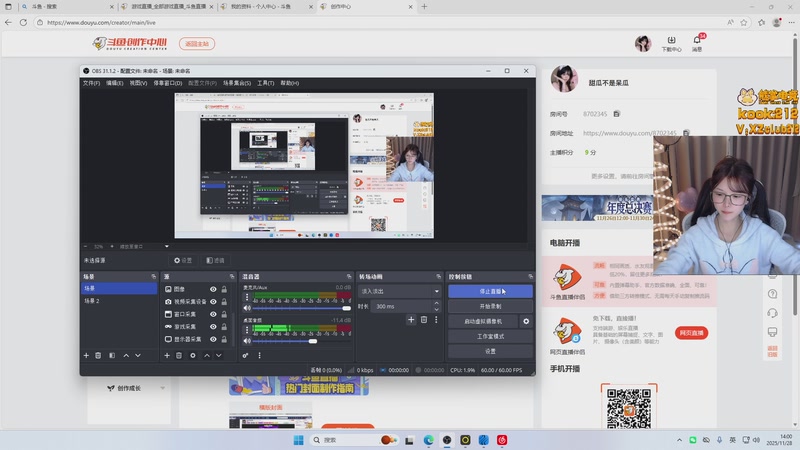Move source up in Sources panel toolbar
This screenshot has width=800, height=450.
[207, 355]
